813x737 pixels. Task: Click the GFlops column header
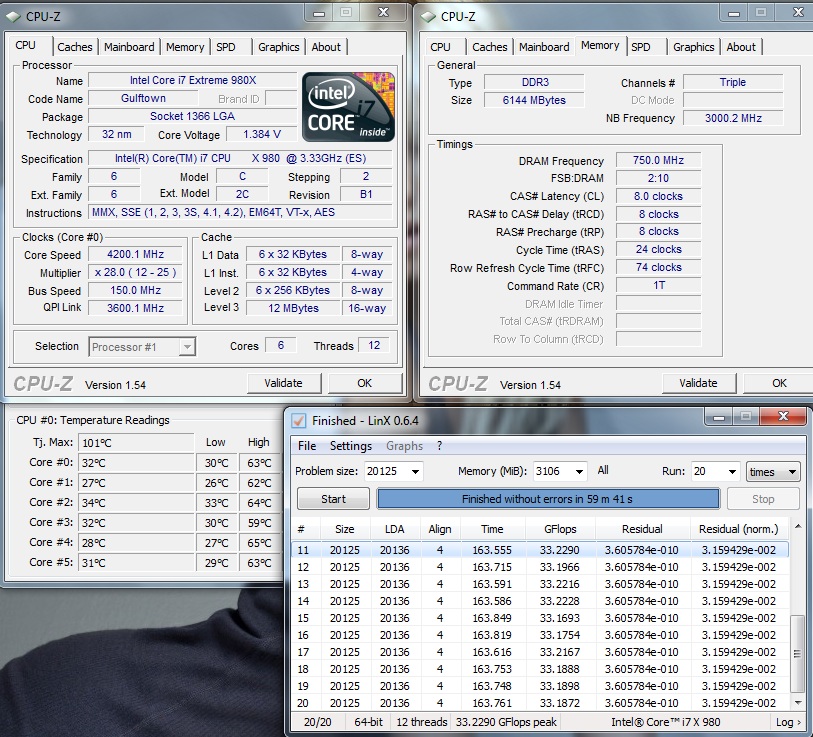click(x=560, y=529)
